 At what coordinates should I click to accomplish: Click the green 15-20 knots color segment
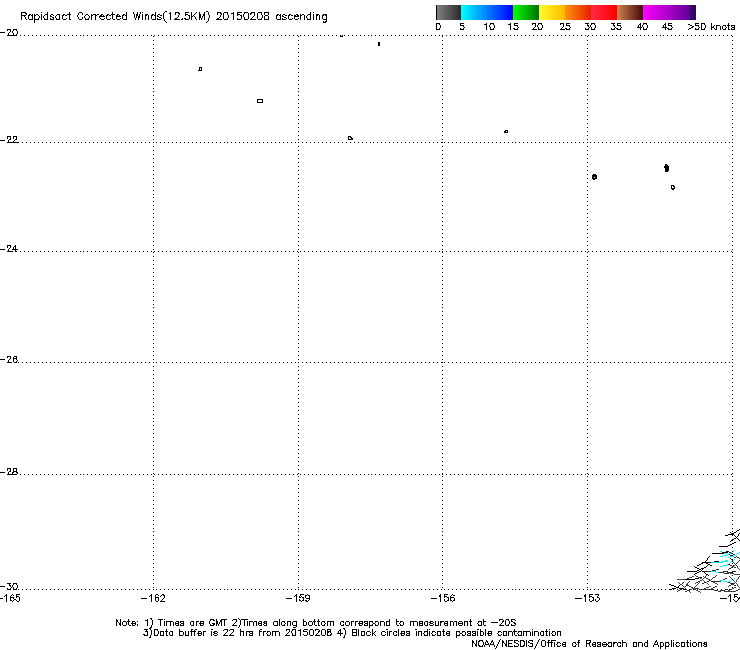pyautogui.click(x=526, y=12)
